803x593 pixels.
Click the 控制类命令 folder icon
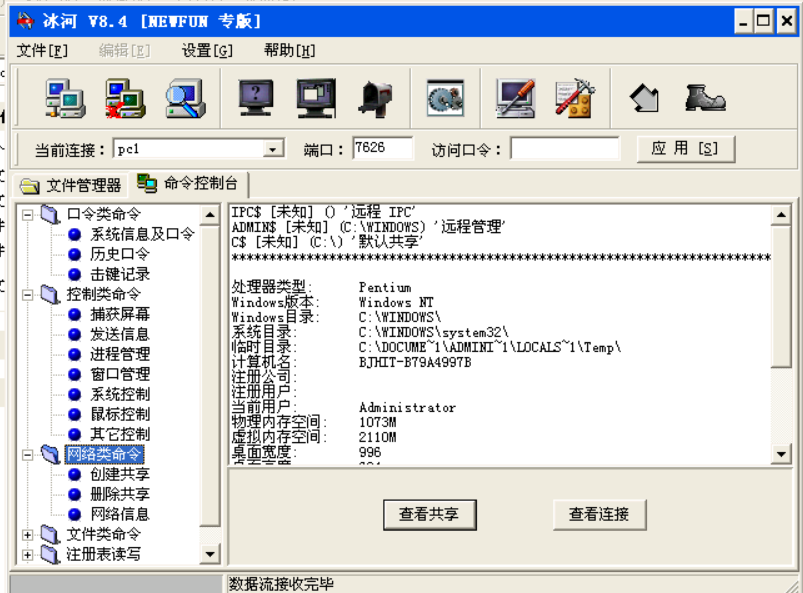[51, 294]
